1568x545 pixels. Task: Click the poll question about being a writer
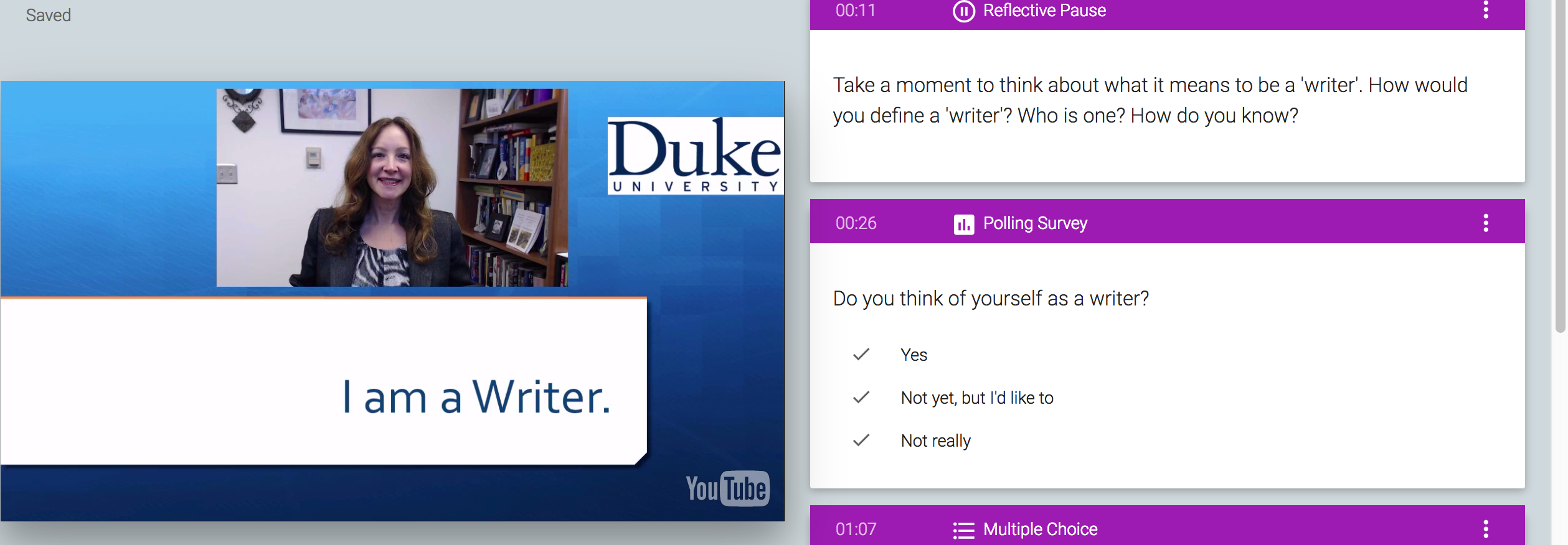(x=991, y=299)
